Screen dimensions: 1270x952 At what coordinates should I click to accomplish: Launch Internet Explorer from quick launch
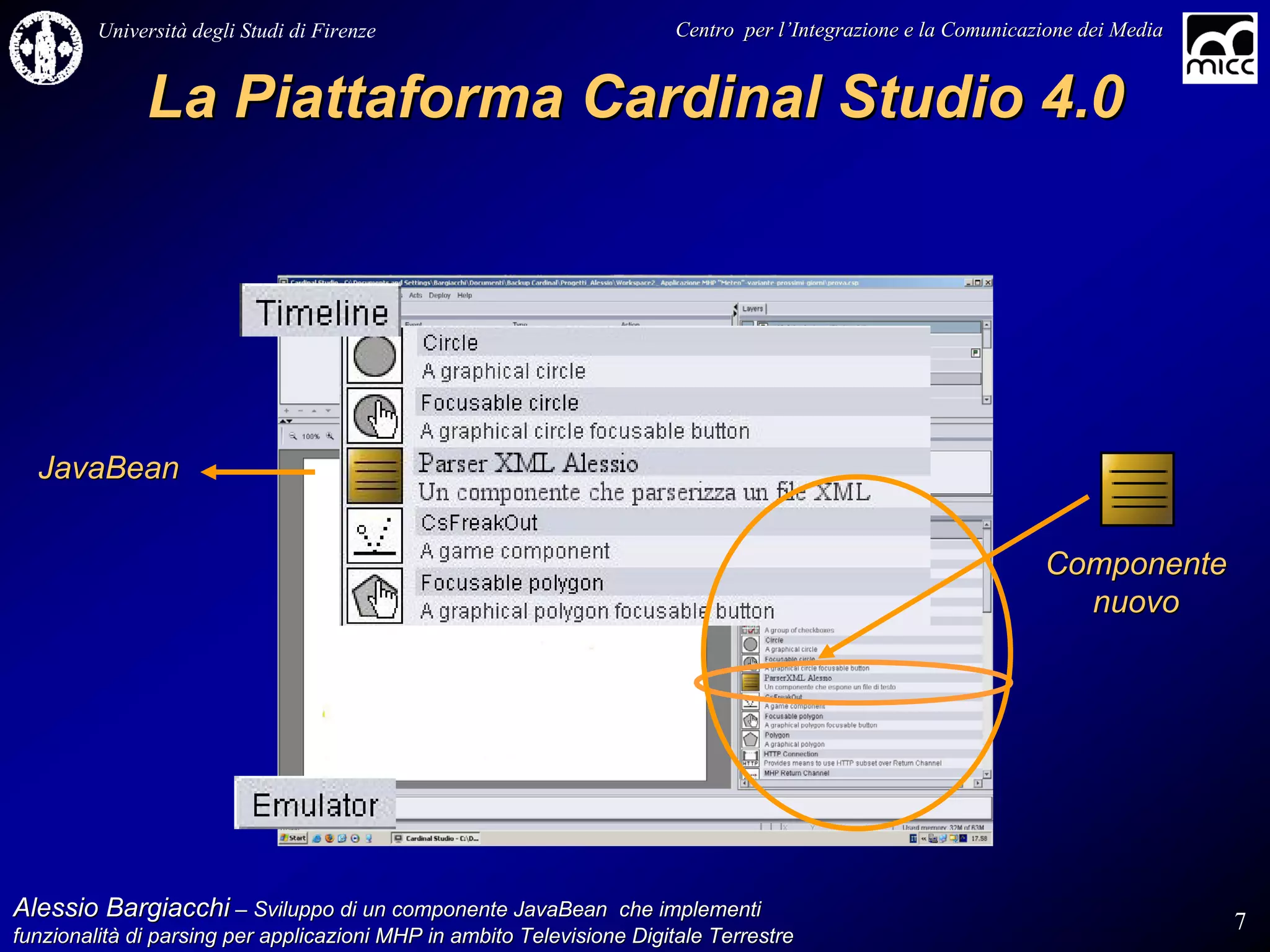click(316, 838)
